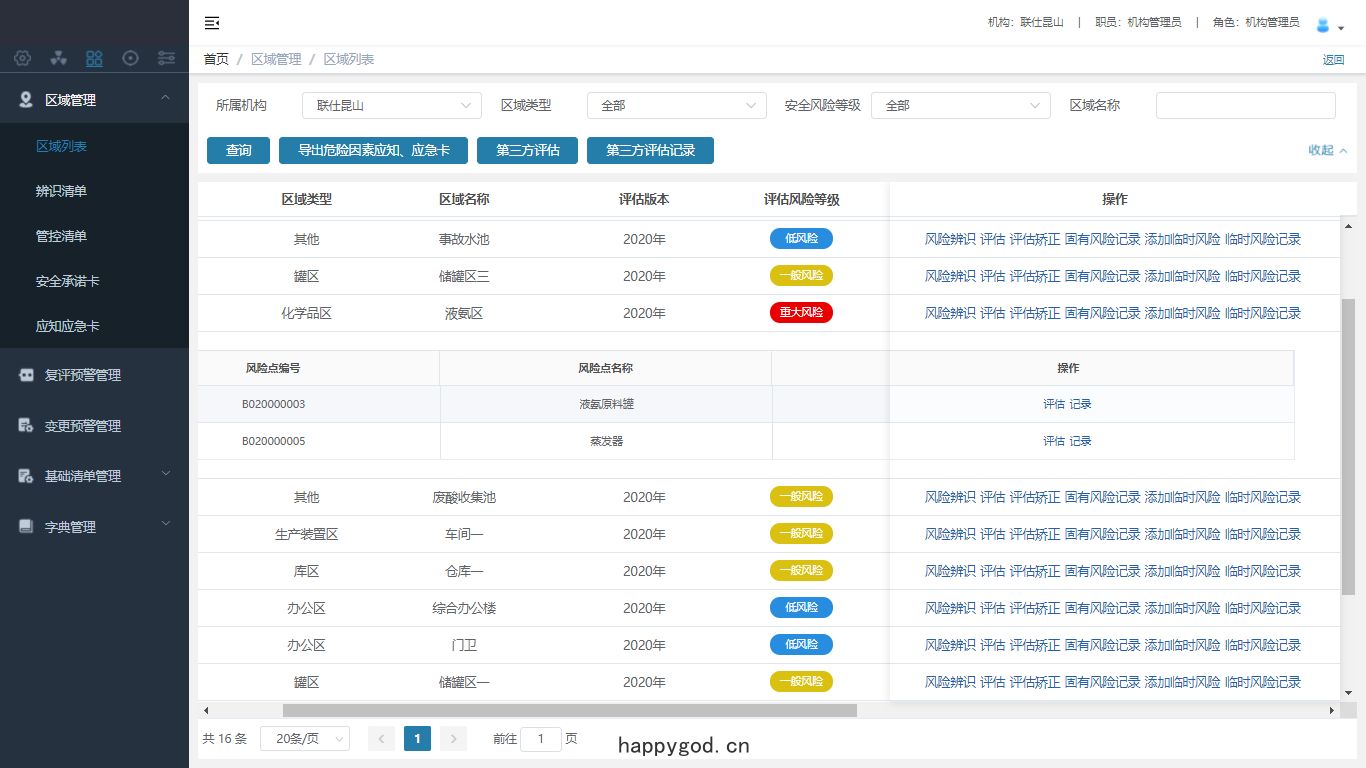The height and width of the screenshot is (768, 1366).
Task: Expand the 区域类型 dropdown
Action: (676, 105)
